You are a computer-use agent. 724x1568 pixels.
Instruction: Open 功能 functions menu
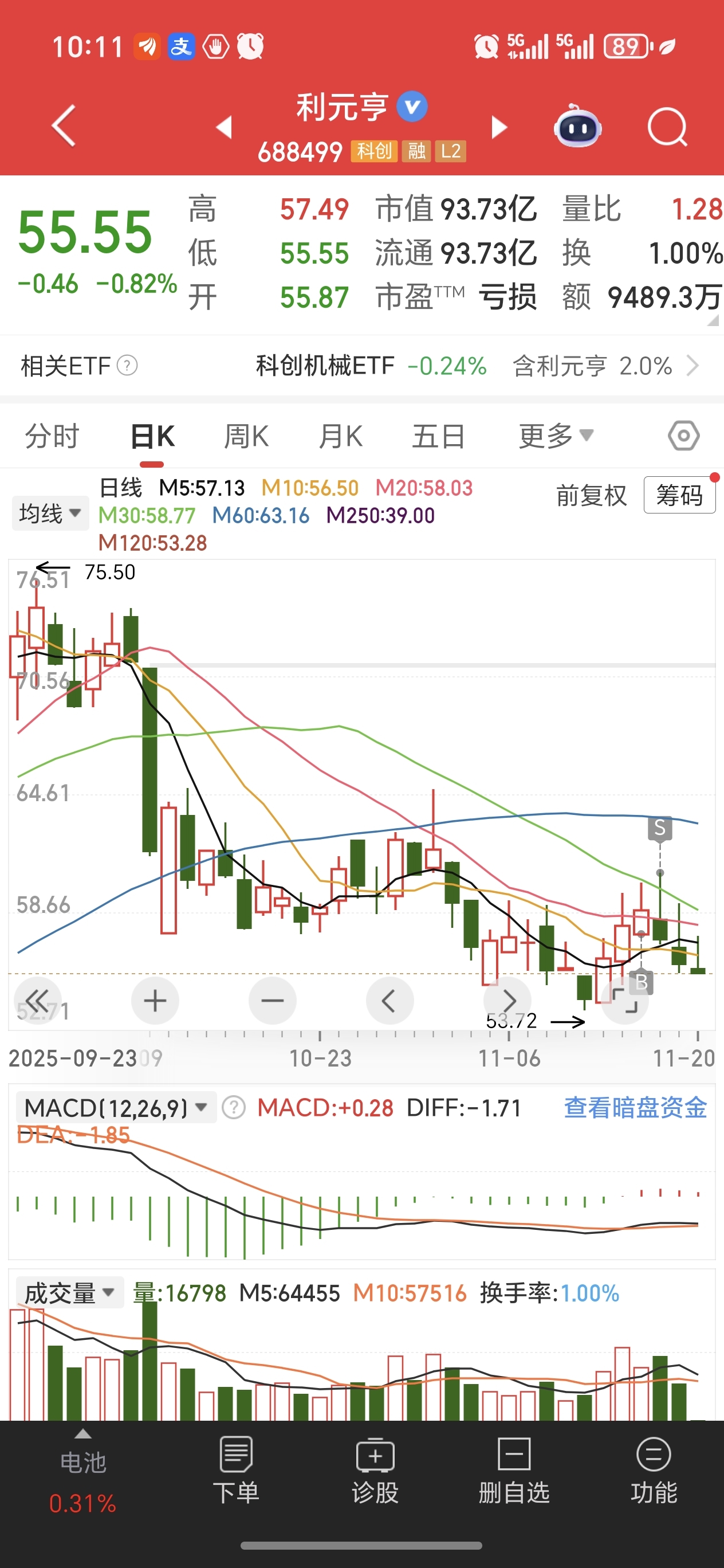(654, 1469)
